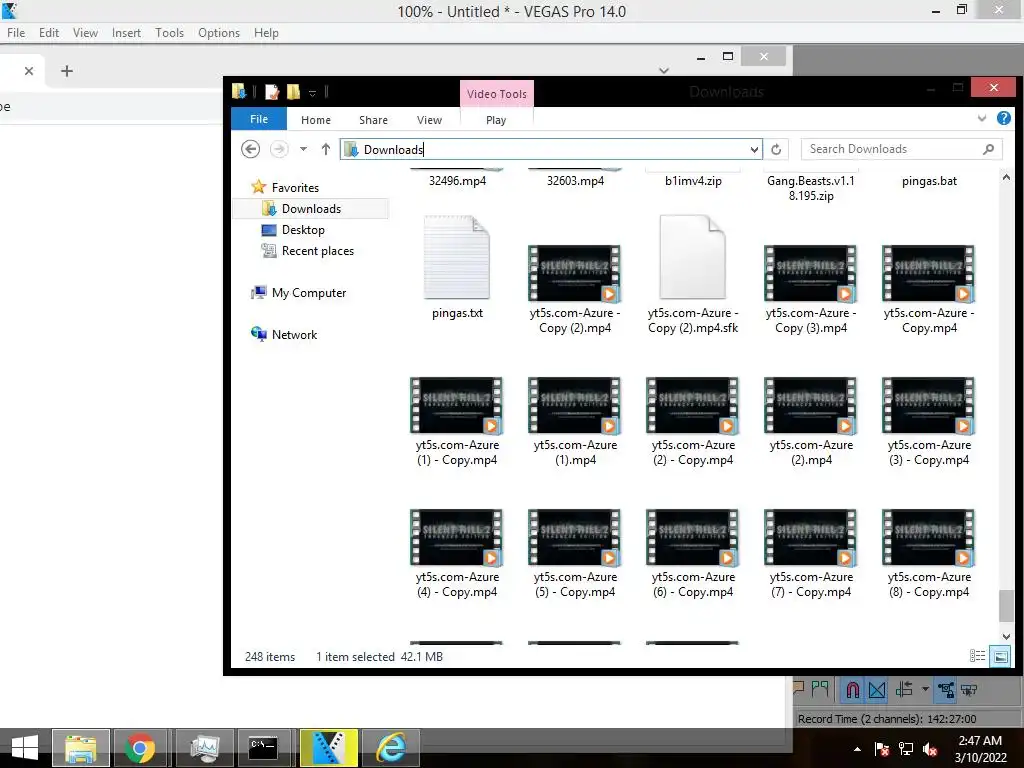Click the forward navigation arrow in Explorer

coord(279,150)
